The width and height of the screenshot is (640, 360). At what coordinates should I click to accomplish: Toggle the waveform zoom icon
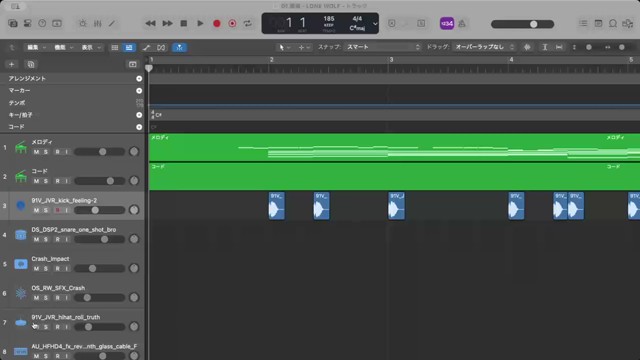tap(527, 47)
